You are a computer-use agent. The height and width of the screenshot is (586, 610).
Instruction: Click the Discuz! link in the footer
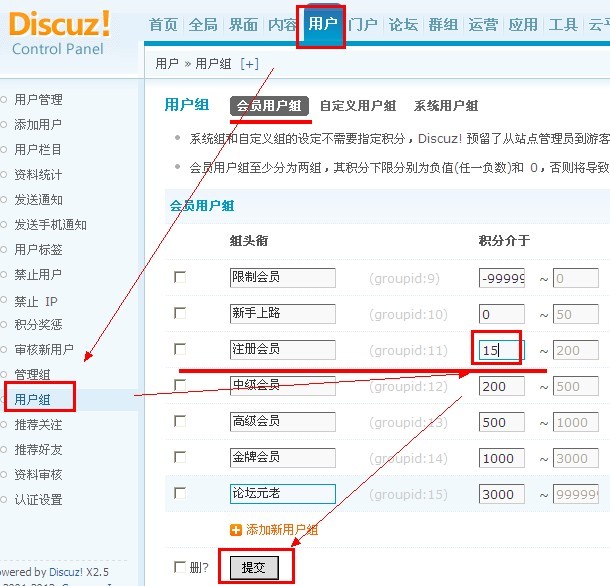66,572
